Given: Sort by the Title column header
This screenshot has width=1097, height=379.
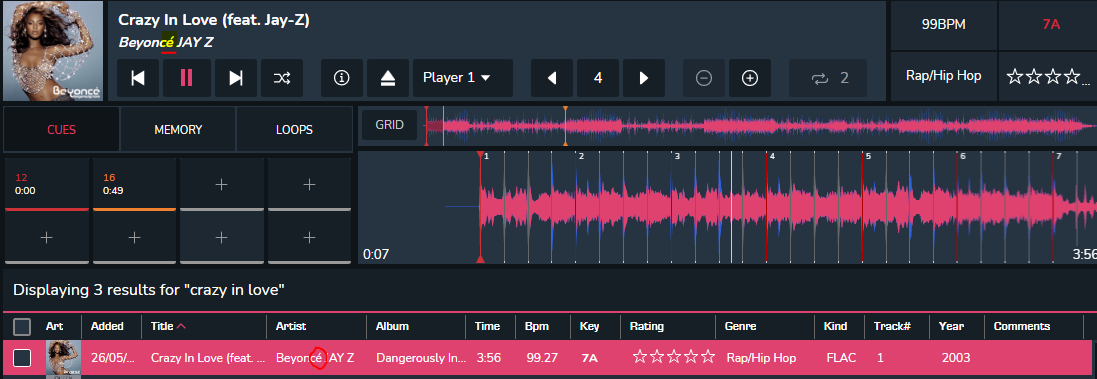Looking at the screenshot, I should click(169, 326).
